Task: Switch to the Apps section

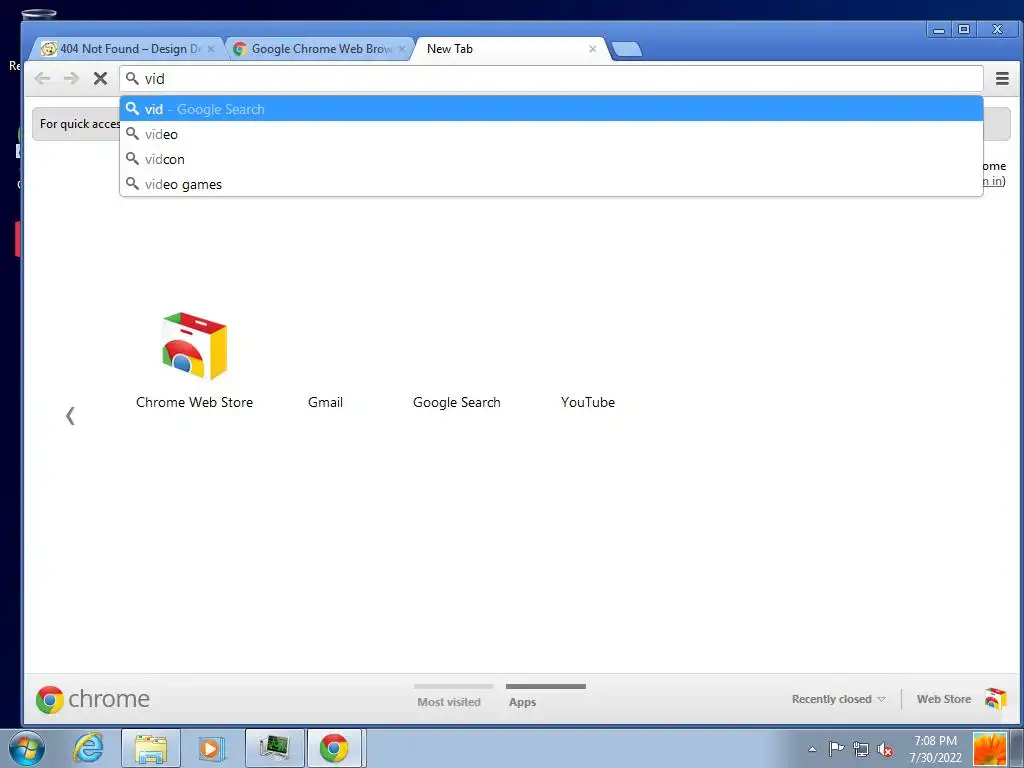Action: (522, 702)
